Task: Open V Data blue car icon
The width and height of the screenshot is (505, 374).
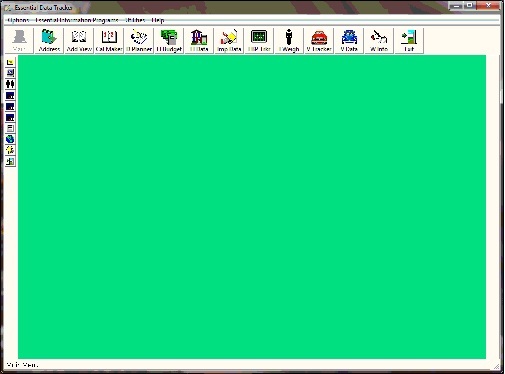Action: [x=349, y=40]
